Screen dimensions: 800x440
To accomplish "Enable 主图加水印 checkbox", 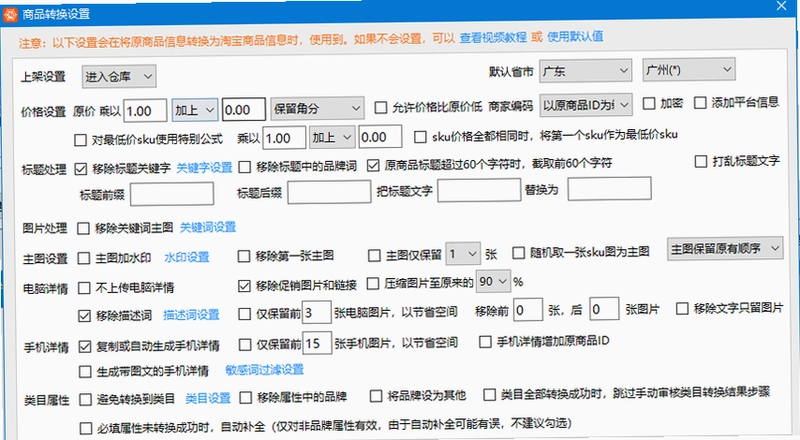I will click(84, 258).
